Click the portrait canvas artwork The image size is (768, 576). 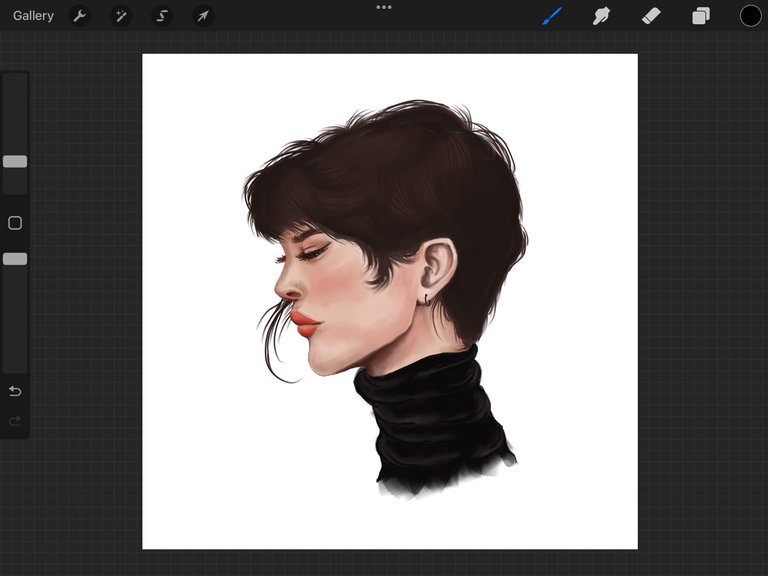(390, 301)
